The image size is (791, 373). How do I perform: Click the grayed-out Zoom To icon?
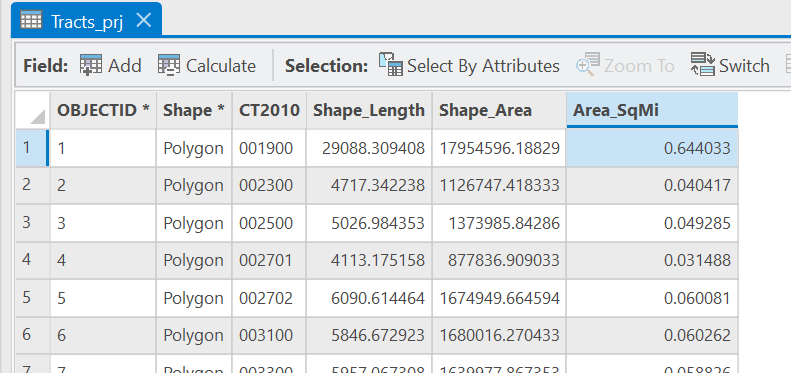(588, 66)
